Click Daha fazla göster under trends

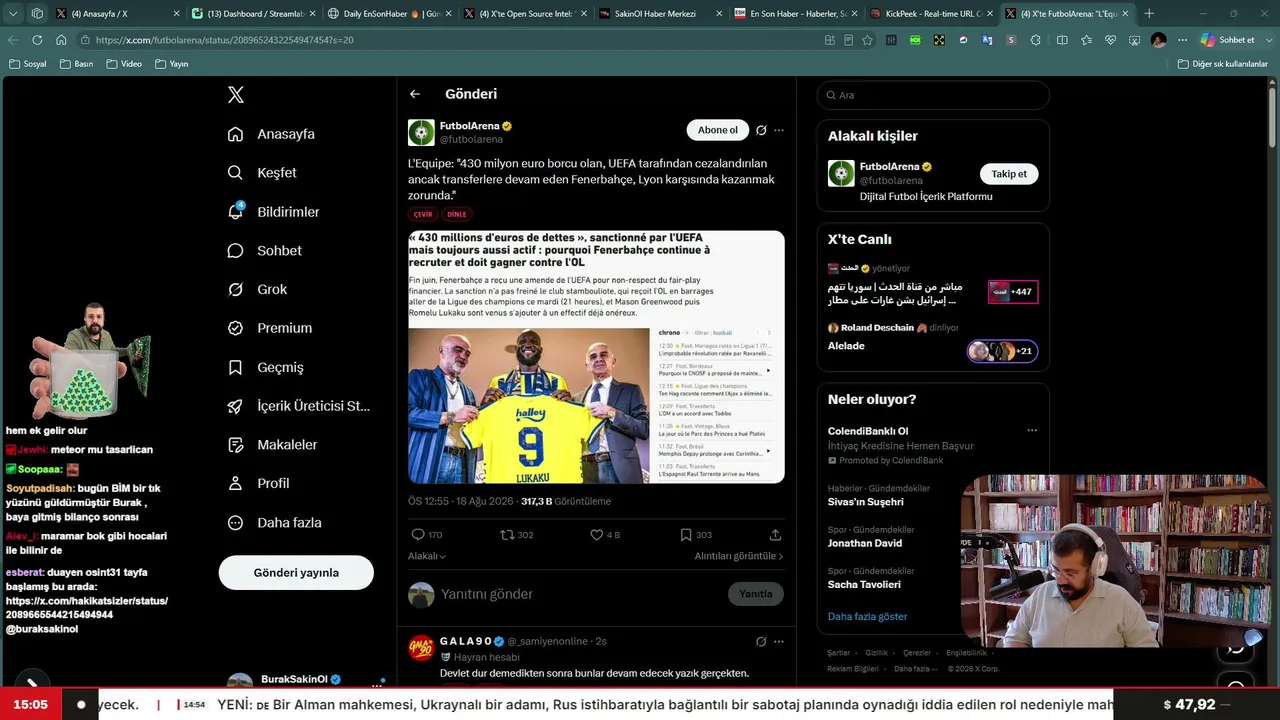(x=867, y=617)
